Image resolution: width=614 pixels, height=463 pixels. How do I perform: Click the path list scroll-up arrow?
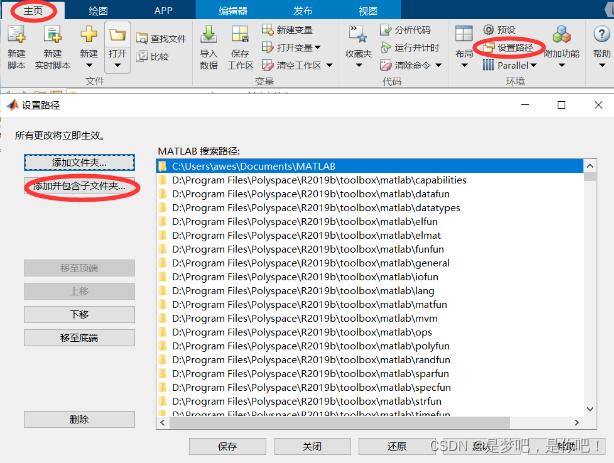[x=590, y=166]
